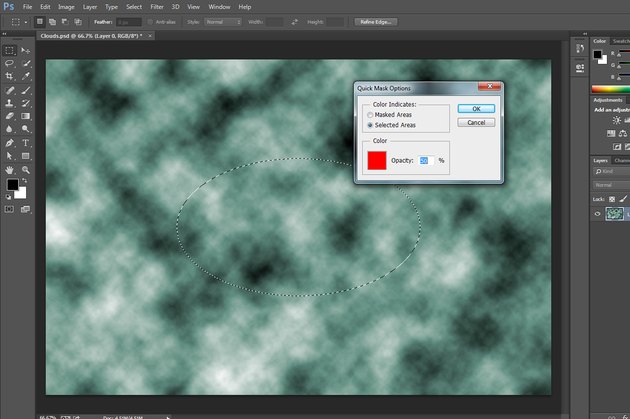Screen dimensions: 630x419
Task: Select the Hand tool
Action: [x=10, y=170]
